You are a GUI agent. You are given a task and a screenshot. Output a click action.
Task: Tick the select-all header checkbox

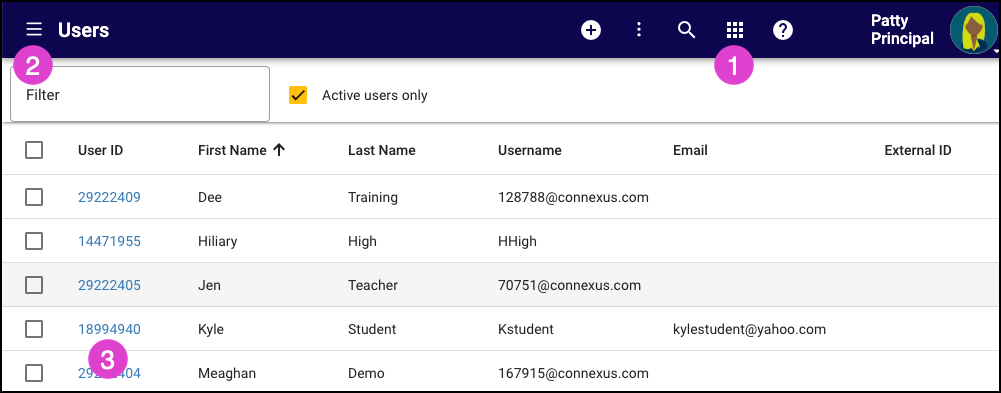34,151
